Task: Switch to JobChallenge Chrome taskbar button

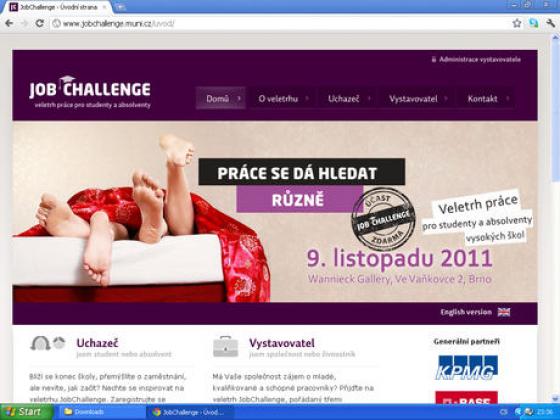Action: pyautogui.click(x=189, y=412)
